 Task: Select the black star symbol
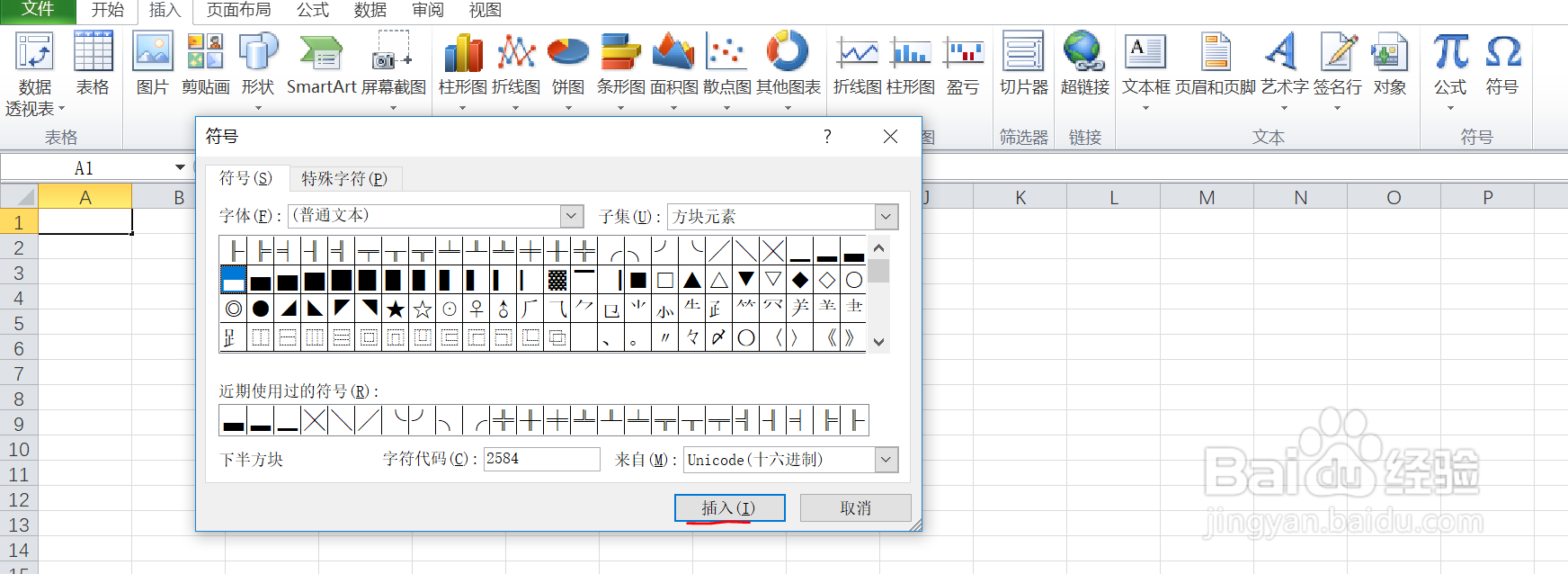pos(396,309)
